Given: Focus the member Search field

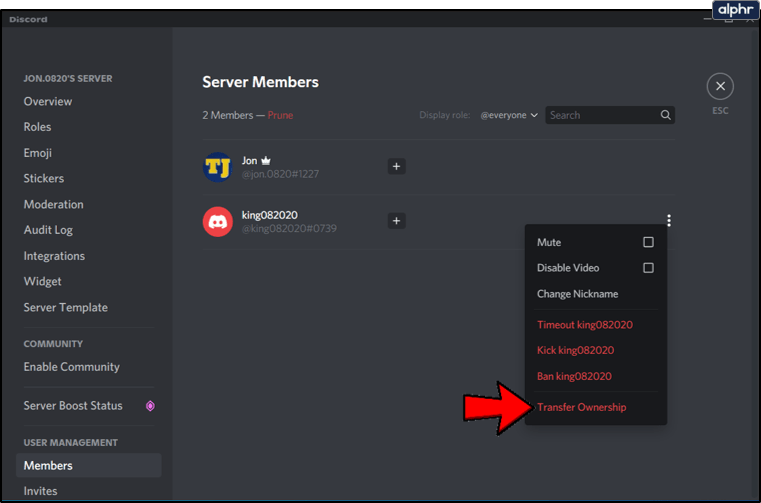Looking at the screenshot, I should pyautogui.click(x=600, y=115).
